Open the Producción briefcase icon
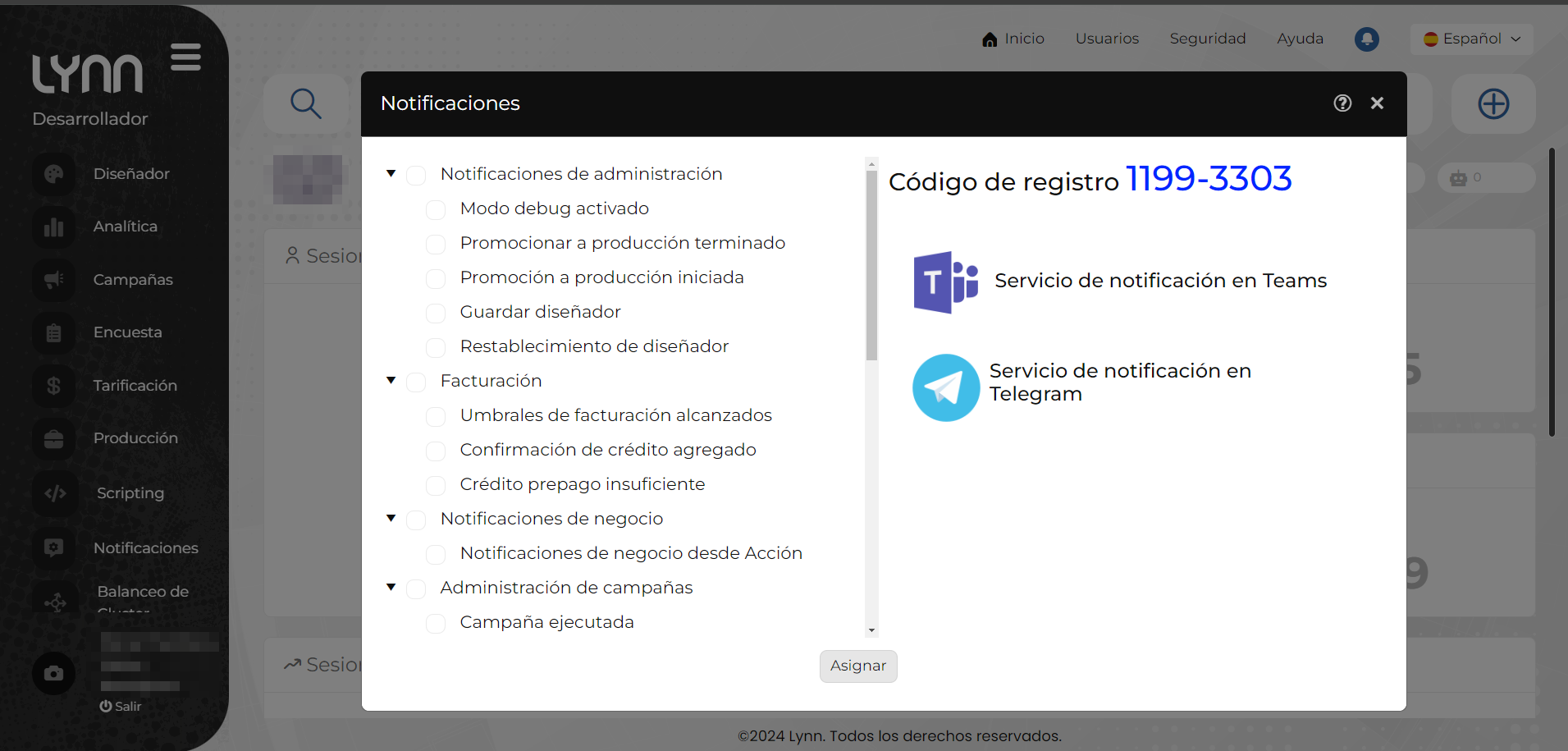This screenshot has height=751, width=1568. pos(54,439)
